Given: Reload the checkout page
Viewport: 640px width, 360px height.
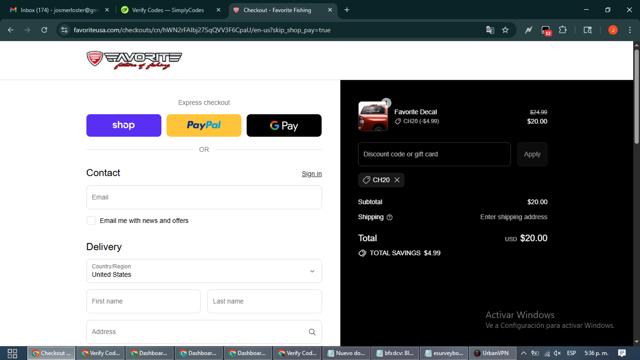Looking at the screenshot, I should click(44, 30).
